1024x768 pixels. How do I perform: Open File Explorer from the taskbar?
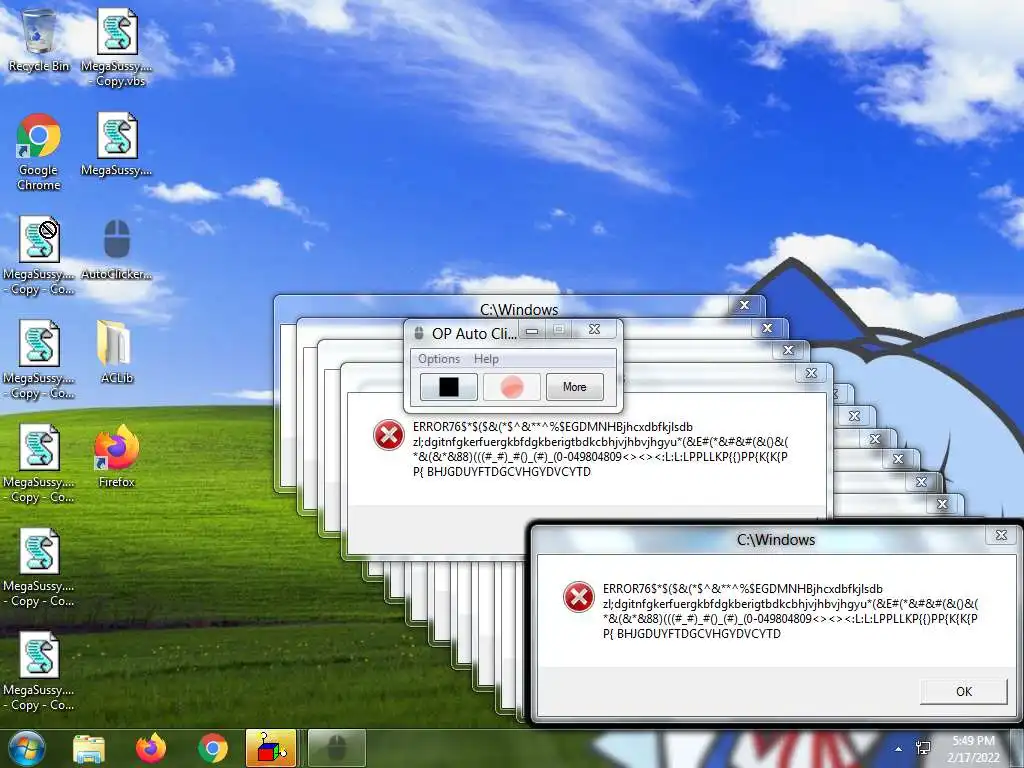[x=89, y=748]
